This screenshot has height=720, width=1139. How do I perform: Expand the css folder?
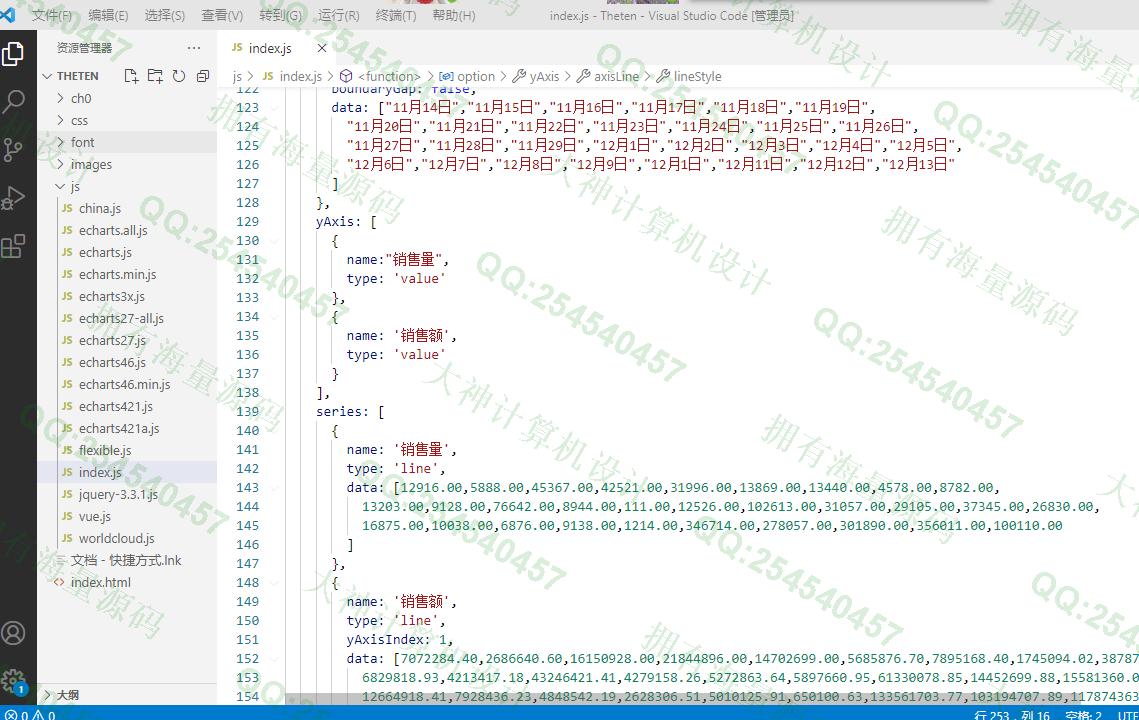click(x=127, y=120)
